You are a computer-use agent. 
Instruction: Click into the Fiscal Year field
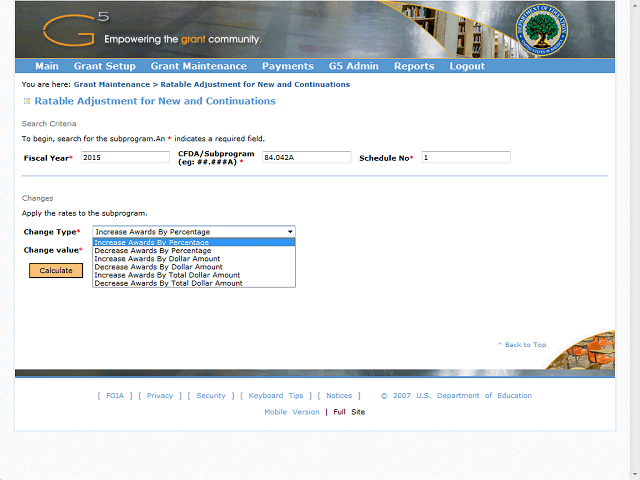(x=125, y=157)
